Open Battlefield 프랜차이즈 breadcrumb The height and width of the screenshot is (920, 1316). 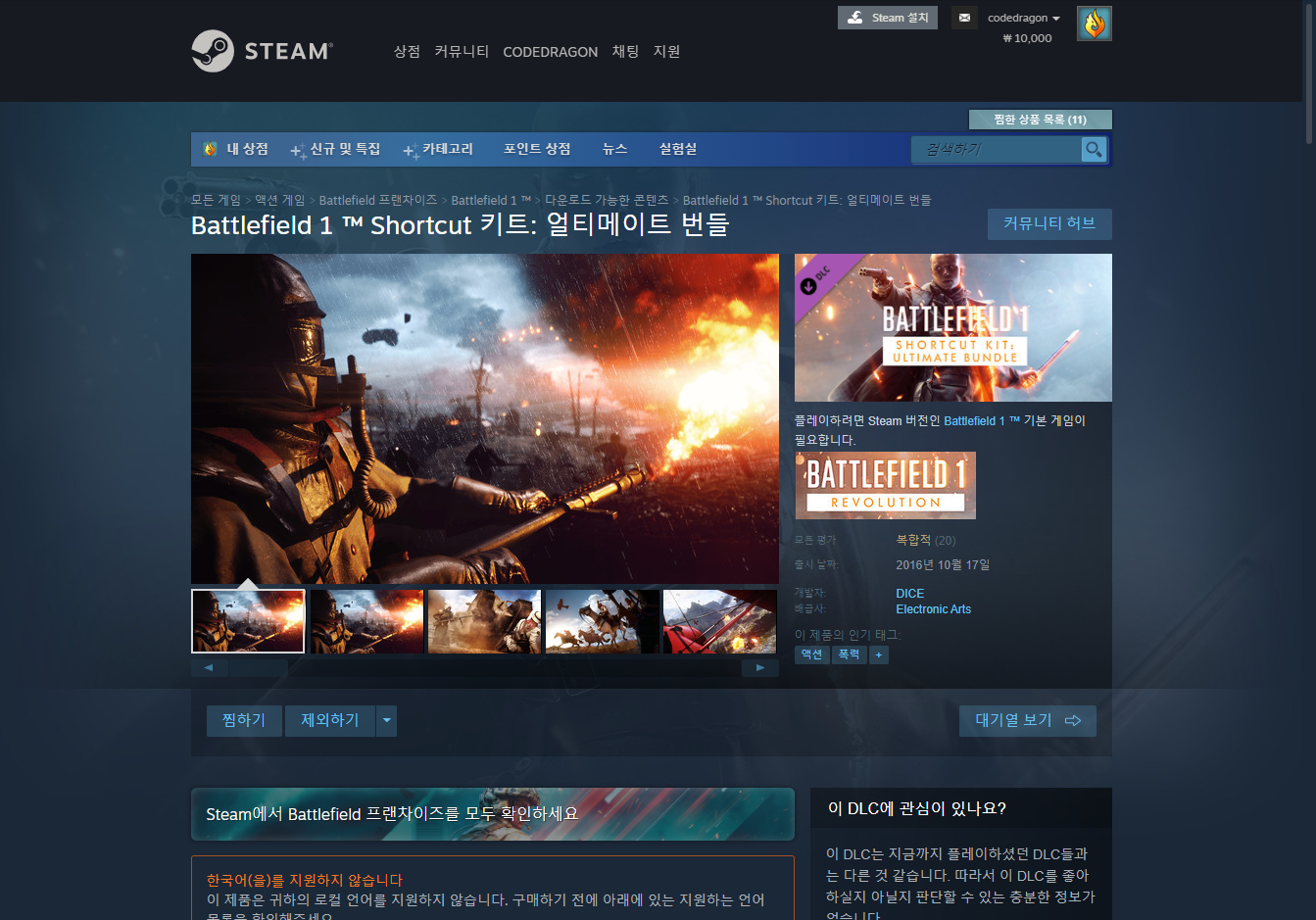(x=378, y=200)
